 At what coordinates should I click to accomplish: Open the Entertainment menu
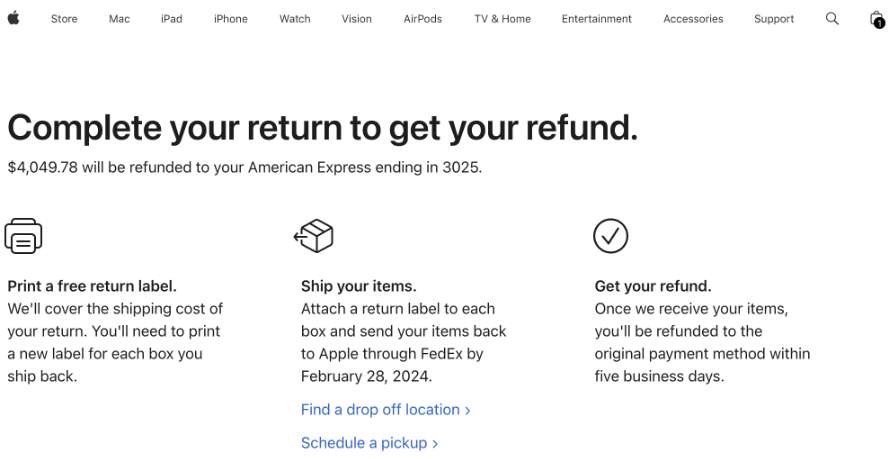pos(597,19)
